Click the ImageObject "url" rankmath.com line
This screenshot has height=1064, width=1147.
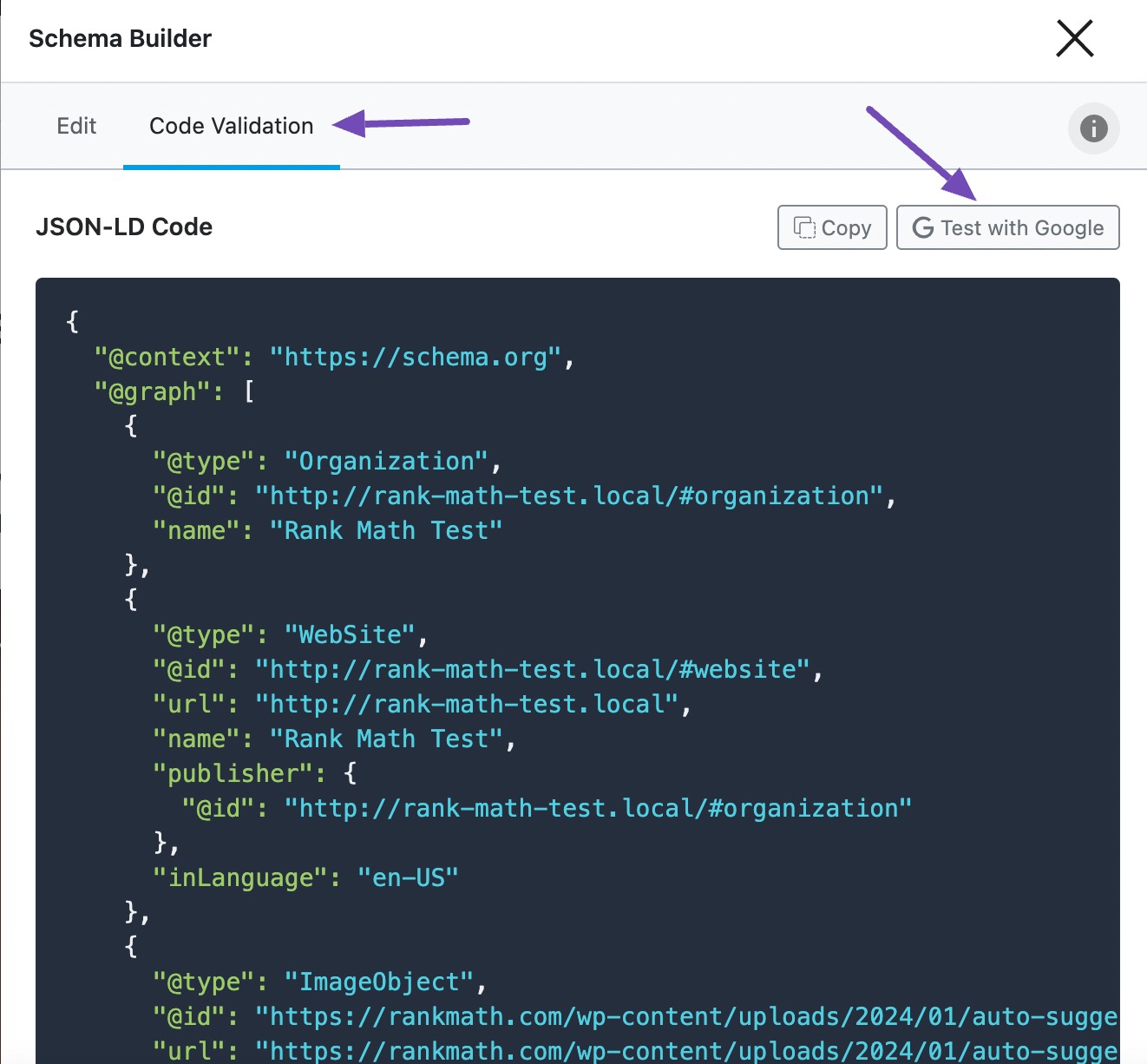coord(634,1051)
